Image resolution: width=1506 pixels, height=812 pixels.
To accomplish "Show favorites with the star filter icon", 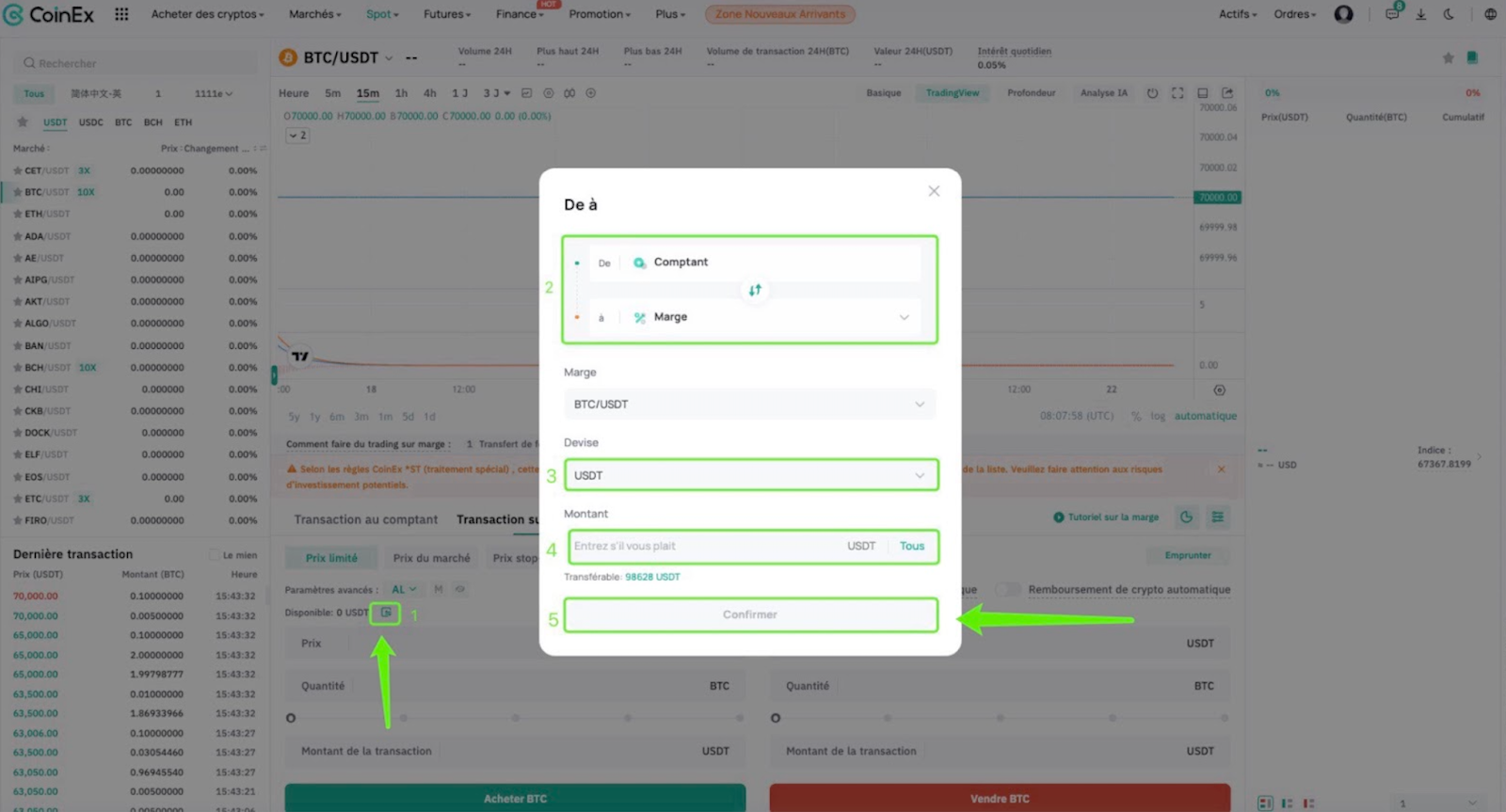I will coord(23,122).
